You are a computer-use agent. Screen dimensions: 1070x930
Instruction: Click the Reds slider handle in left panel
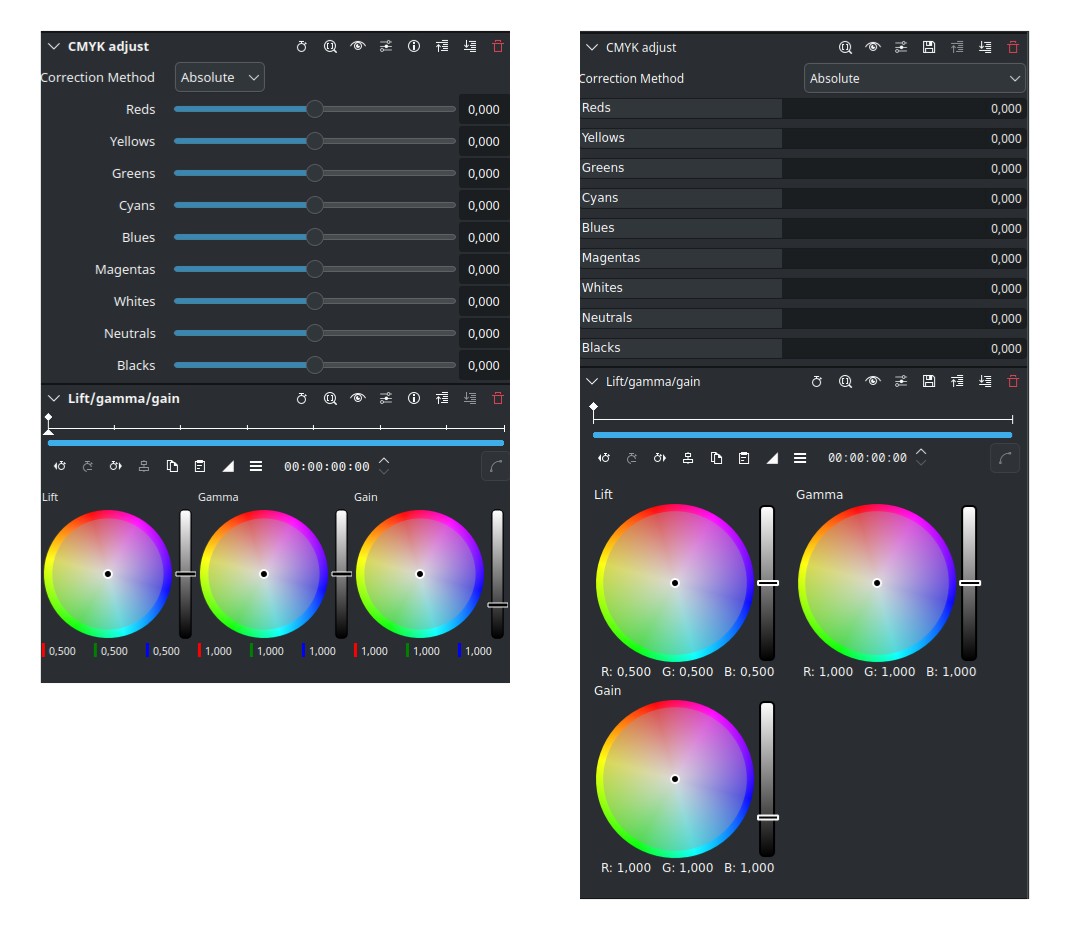pos(314,109)
